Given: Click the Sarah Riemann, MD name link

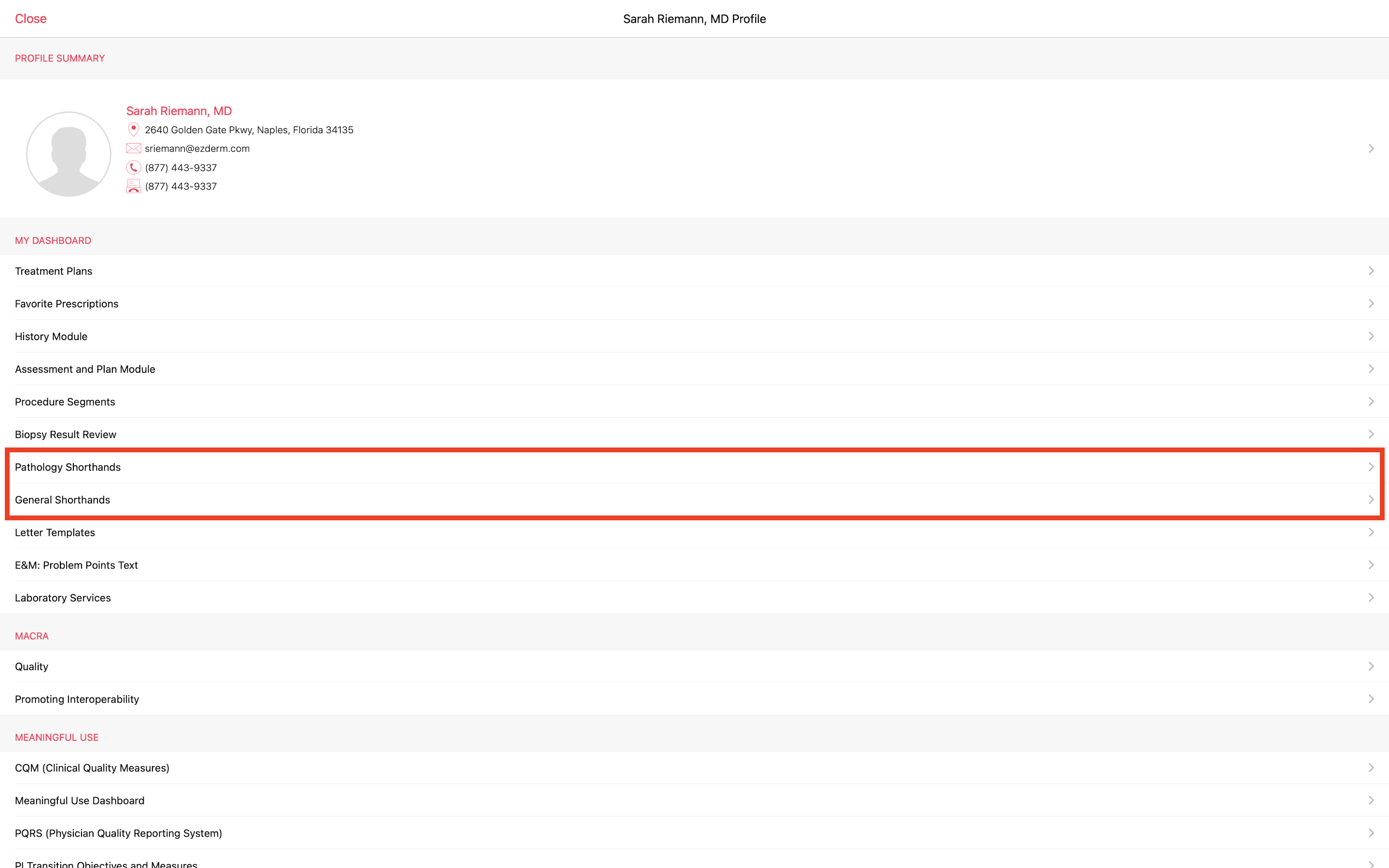Looking at the screenshot, I should 179,111.
